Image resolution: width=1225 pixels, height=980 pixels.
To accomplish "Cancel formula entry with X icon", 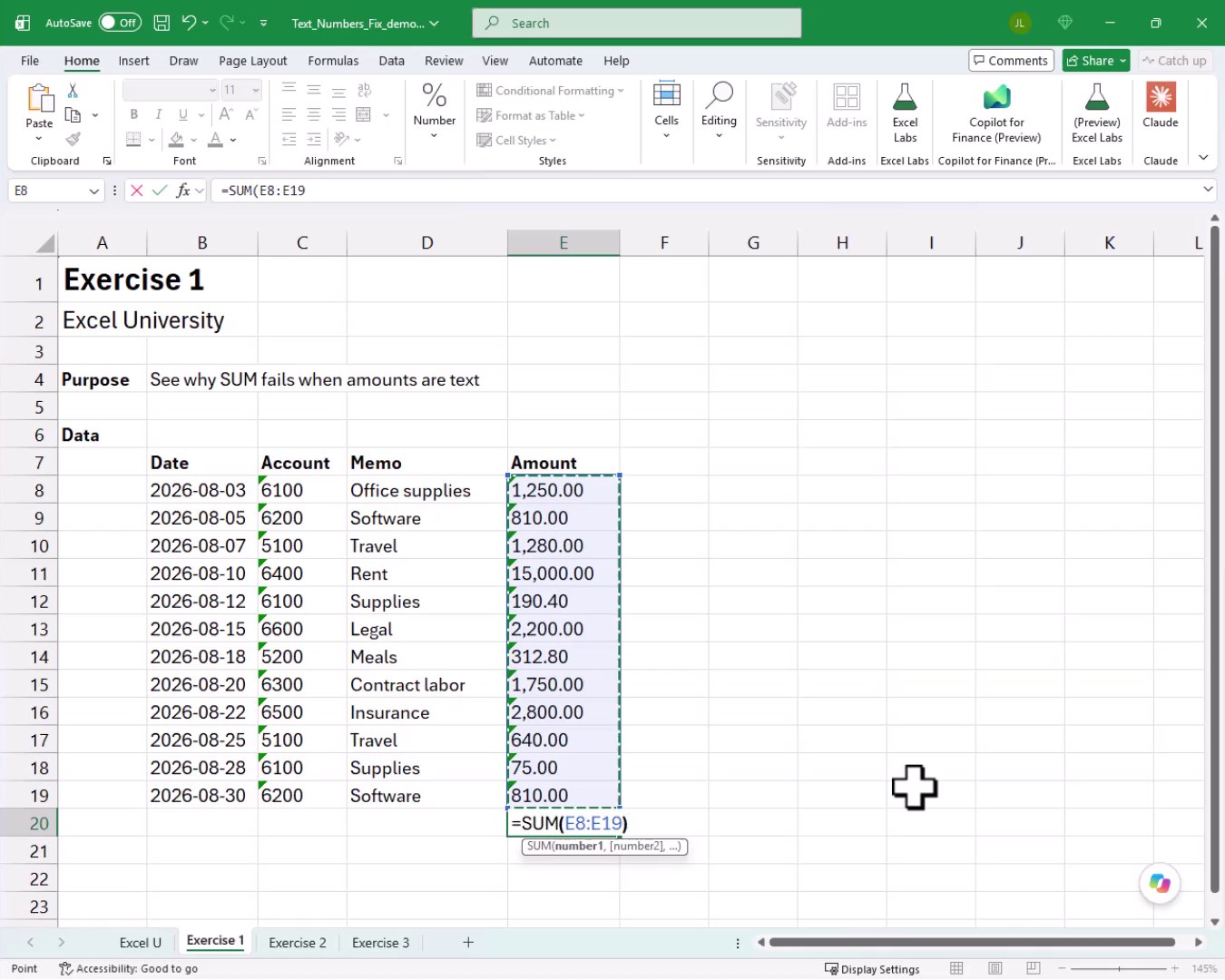I will tap(137, 191).
